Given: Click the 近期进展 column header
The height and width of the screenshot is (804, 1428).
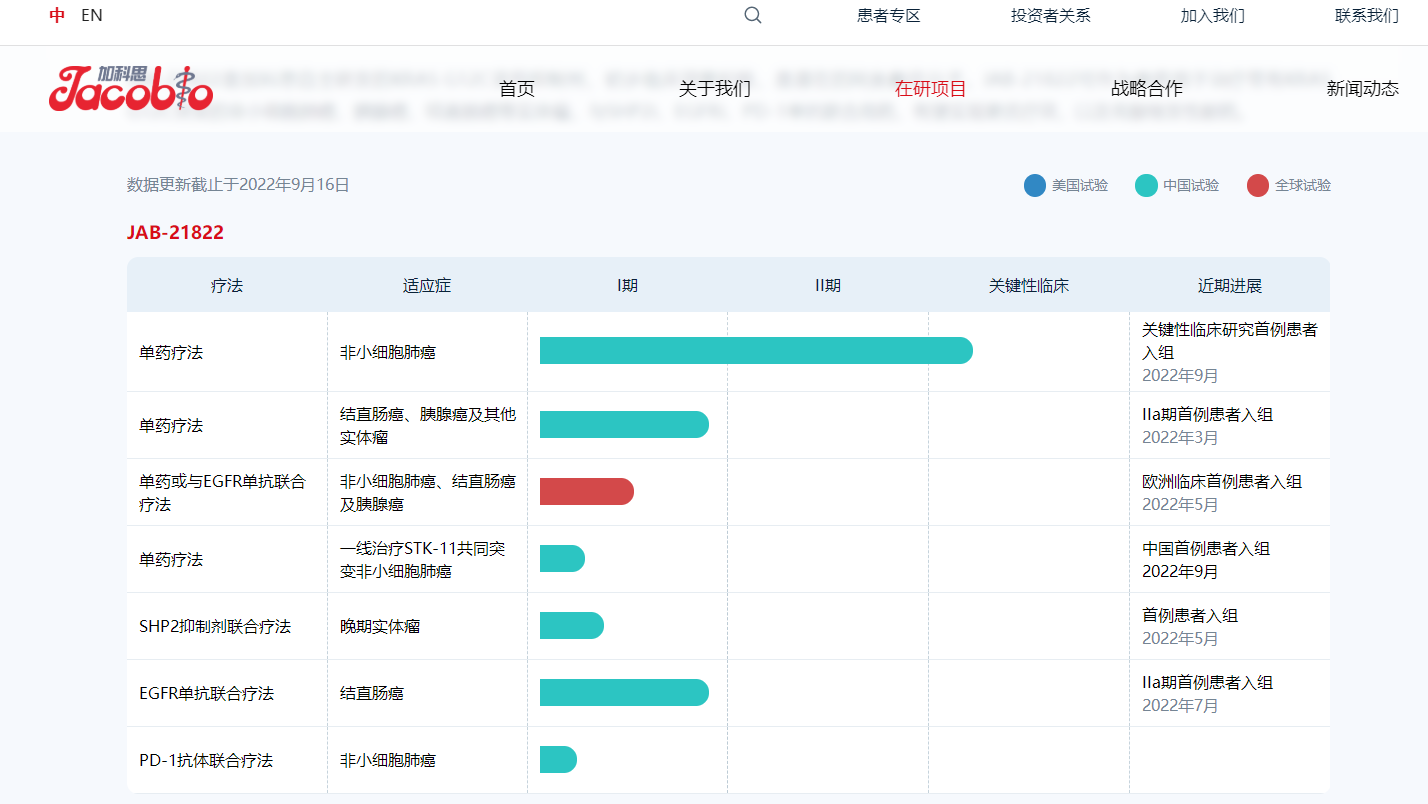Looking at the screenshot, I should tap(1230, 286).
